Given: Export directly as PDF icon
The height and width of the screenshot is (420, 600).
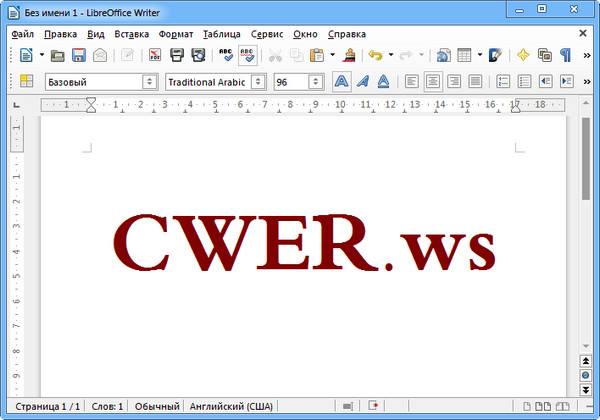Looking at the screenshot, I should point(155,55).
